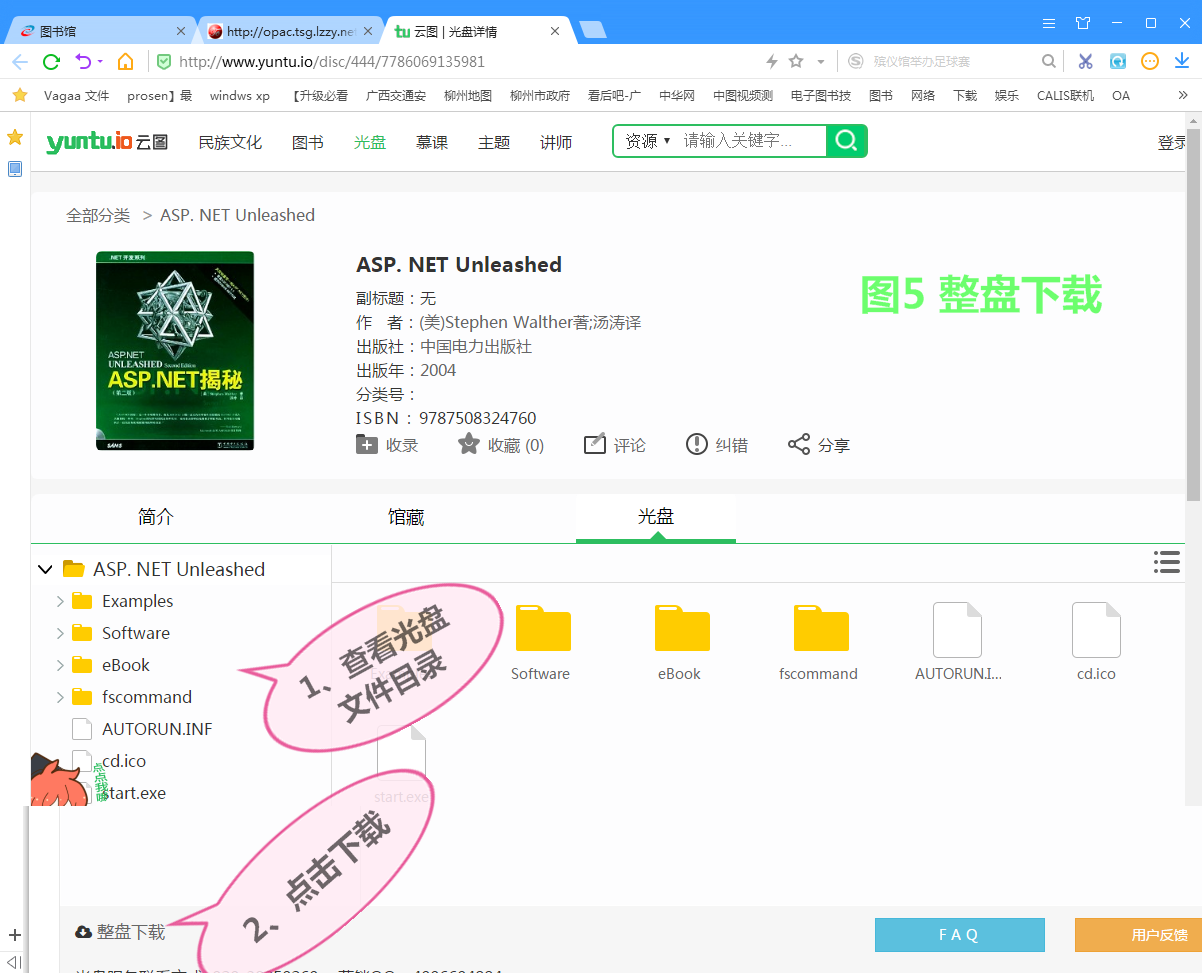This screenshot has height=973, width=1202.
Task: Click the FAQ button
Action: [959, 934]
